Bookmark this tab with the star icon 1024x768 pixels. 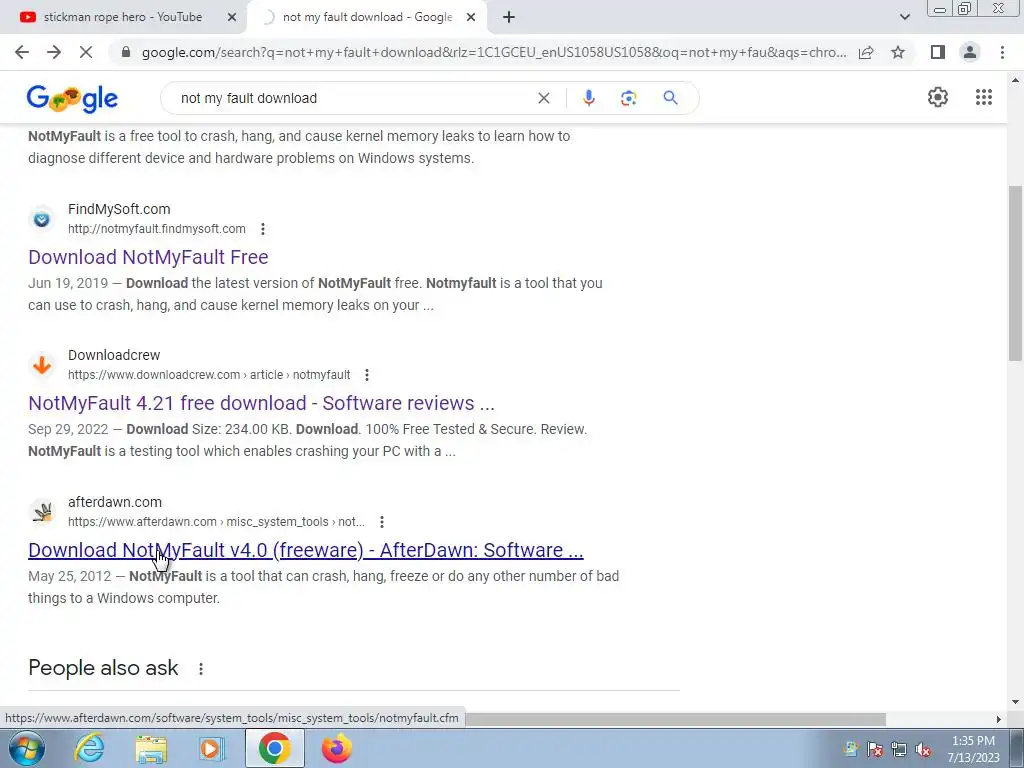click(898, 52)
